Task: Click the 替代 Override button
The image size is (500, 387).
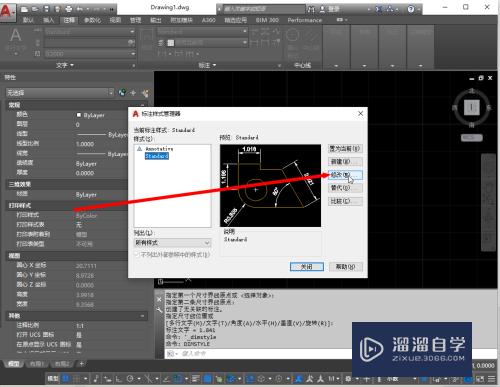Action: [x=345, y=188]
